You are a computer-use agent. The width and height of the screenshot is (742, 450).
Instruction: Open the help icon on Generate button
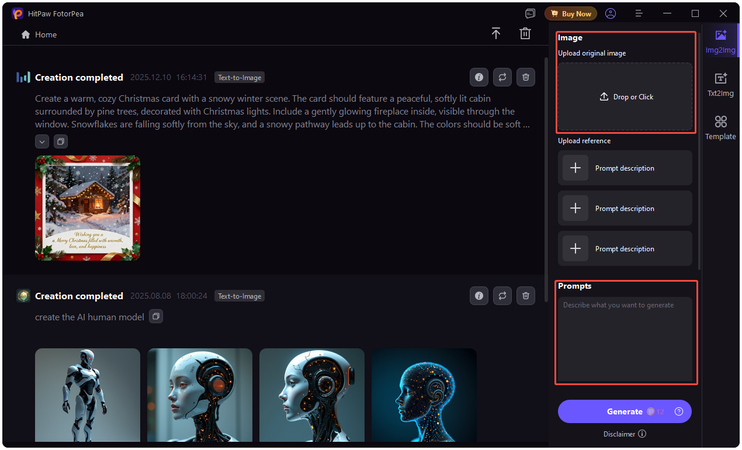coord(679,412)
